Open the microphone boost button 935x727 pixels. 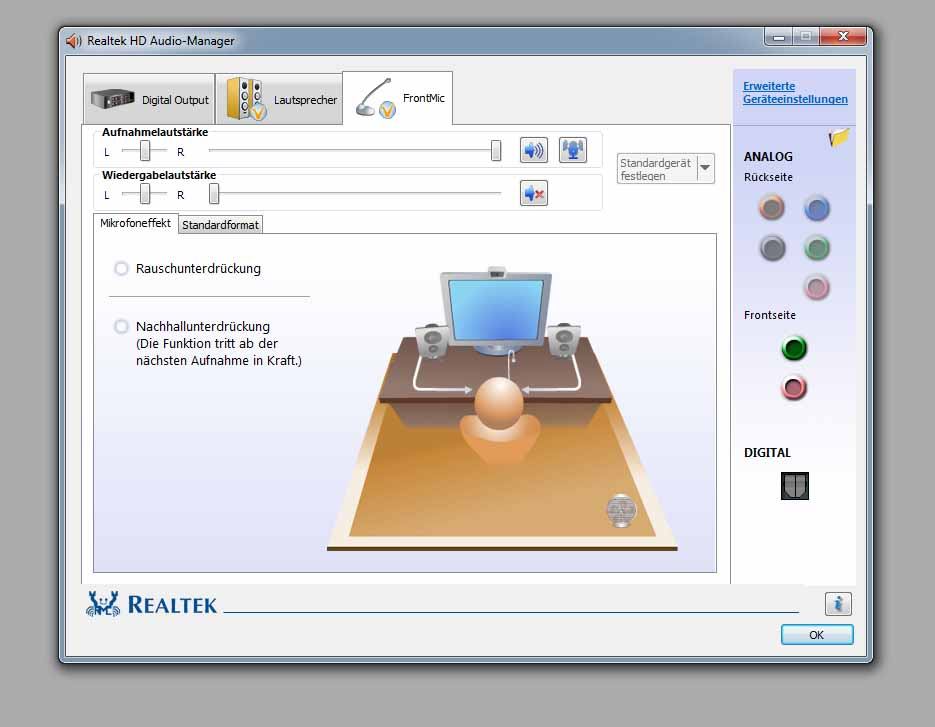pyautogui.click(x=572, y=150)
